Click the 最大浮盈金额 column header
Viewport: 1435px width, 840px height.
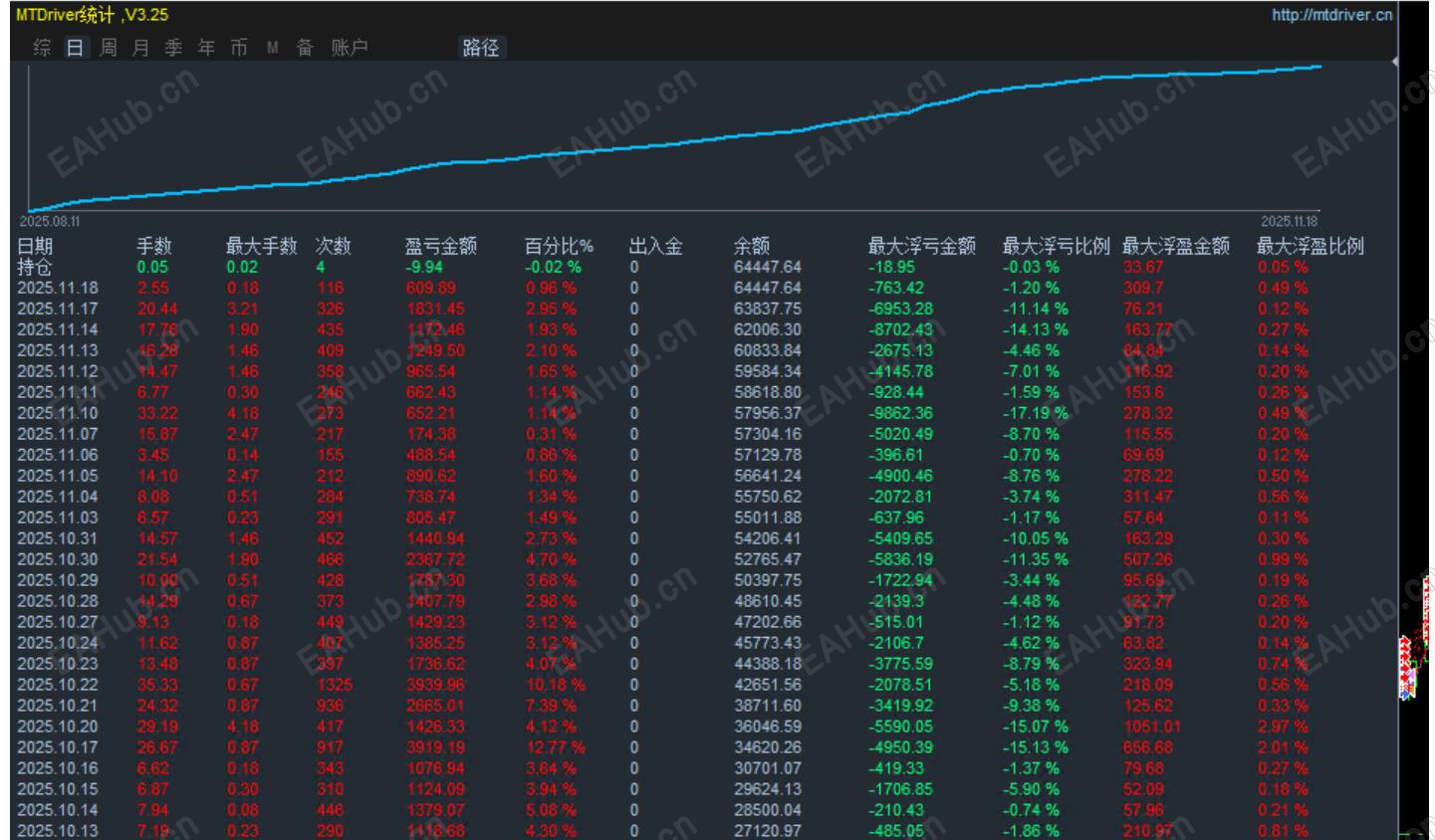pos(1176,246)
